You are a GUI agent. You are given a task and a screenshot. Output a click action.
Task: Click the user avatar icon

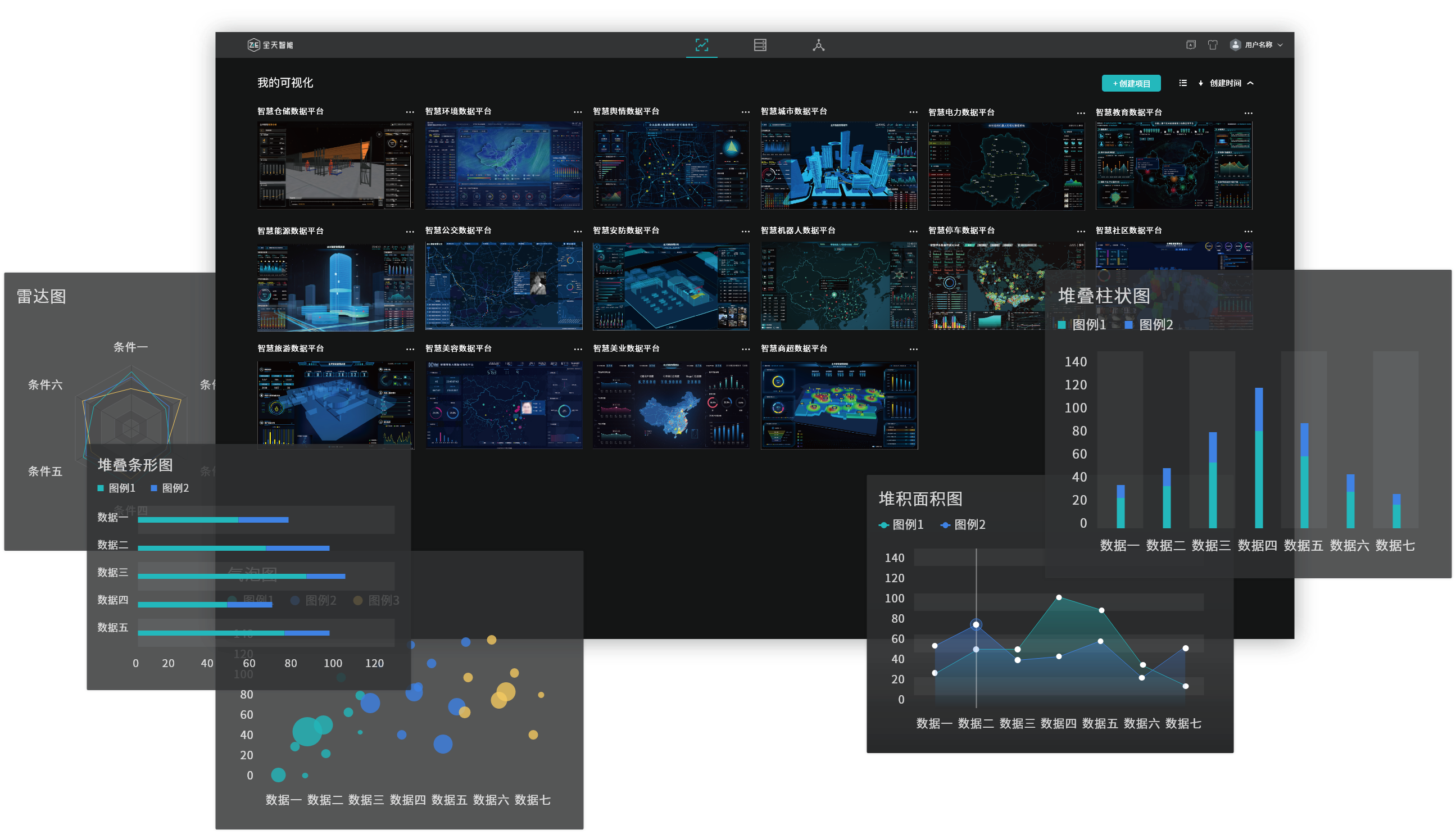tap(1235, 45)
